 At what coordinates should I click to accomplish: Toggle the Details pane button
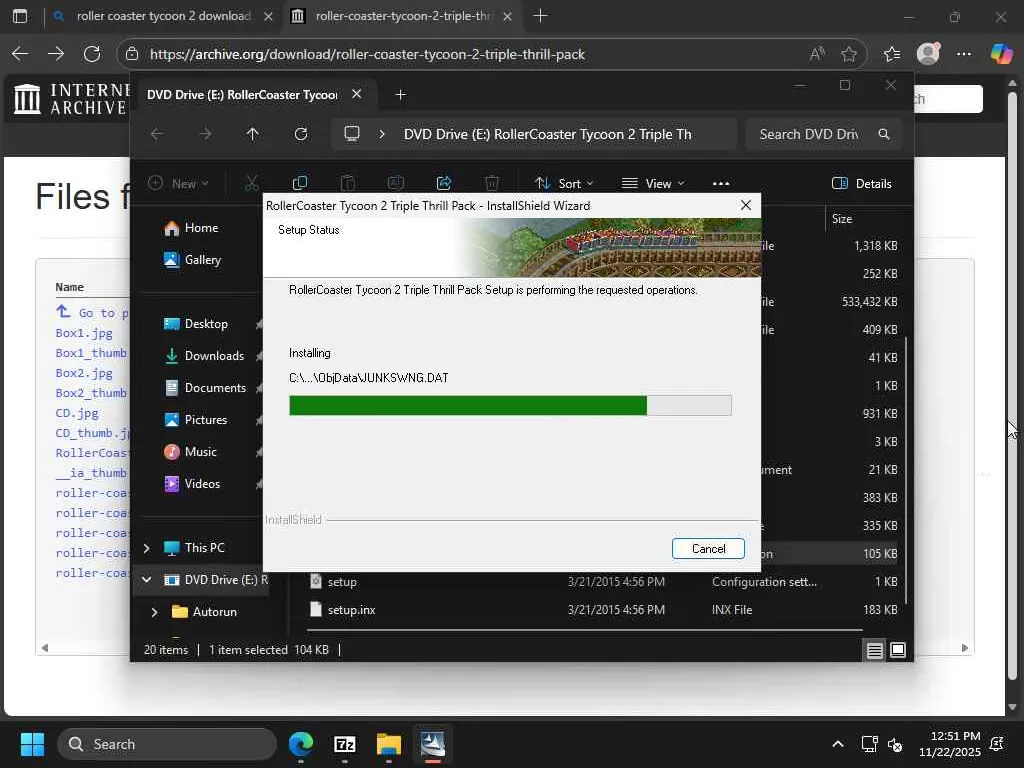(x=862, y=184)
